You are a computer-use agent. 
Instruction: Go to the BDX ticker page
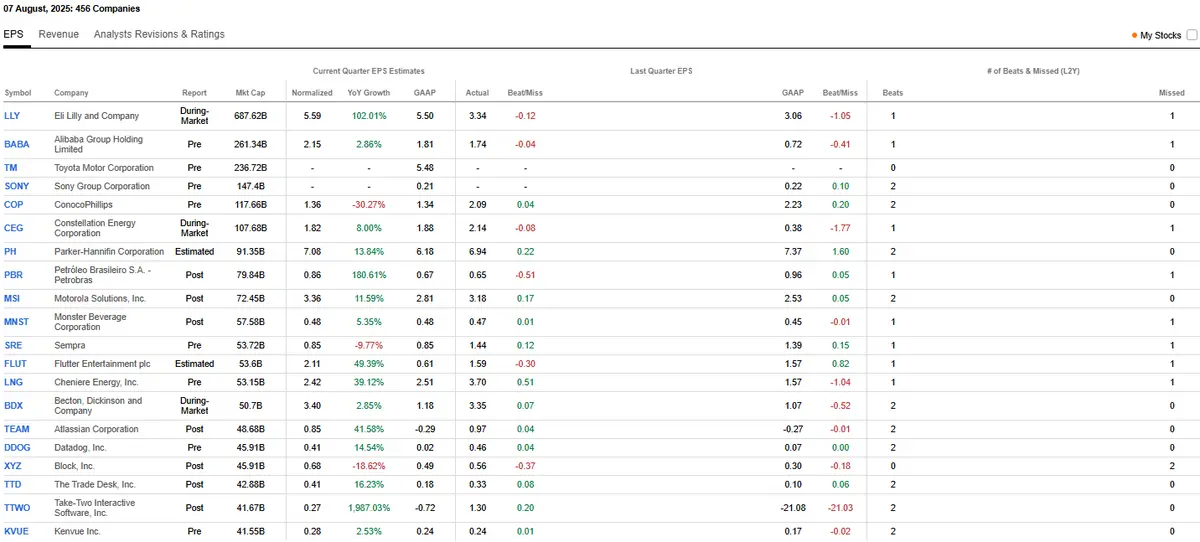[x=13, y=405]
